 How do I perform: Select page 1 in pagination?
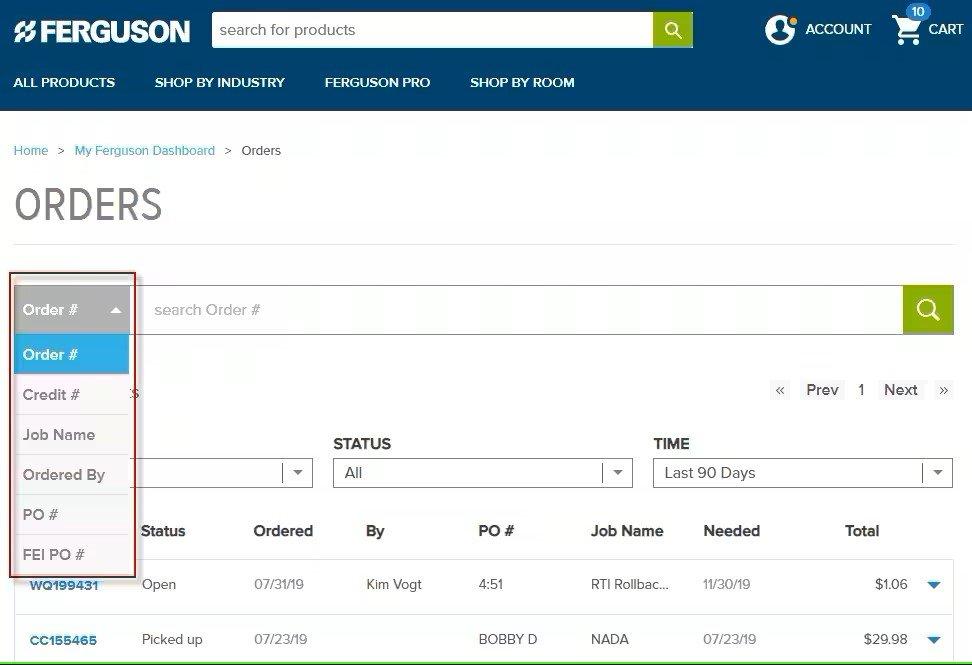pyautogui.click(x=861, y=390)
